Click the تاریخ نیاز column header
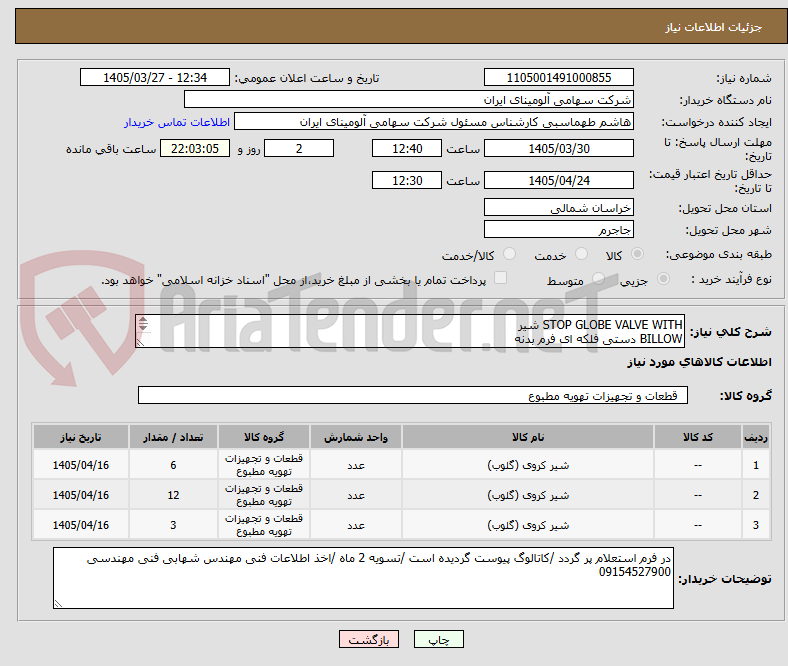Screen dimensions: 788x666 pyautogui.click(x=80, y=437)
